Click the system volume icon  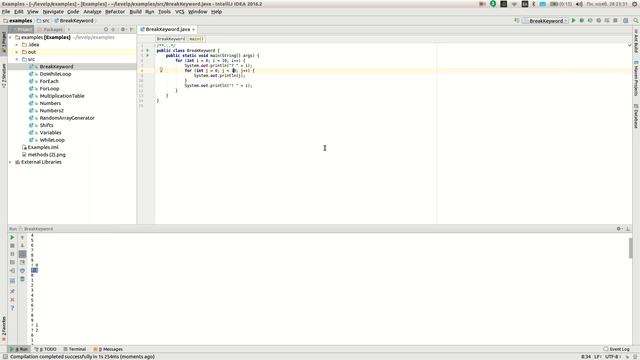pos(579,4)
